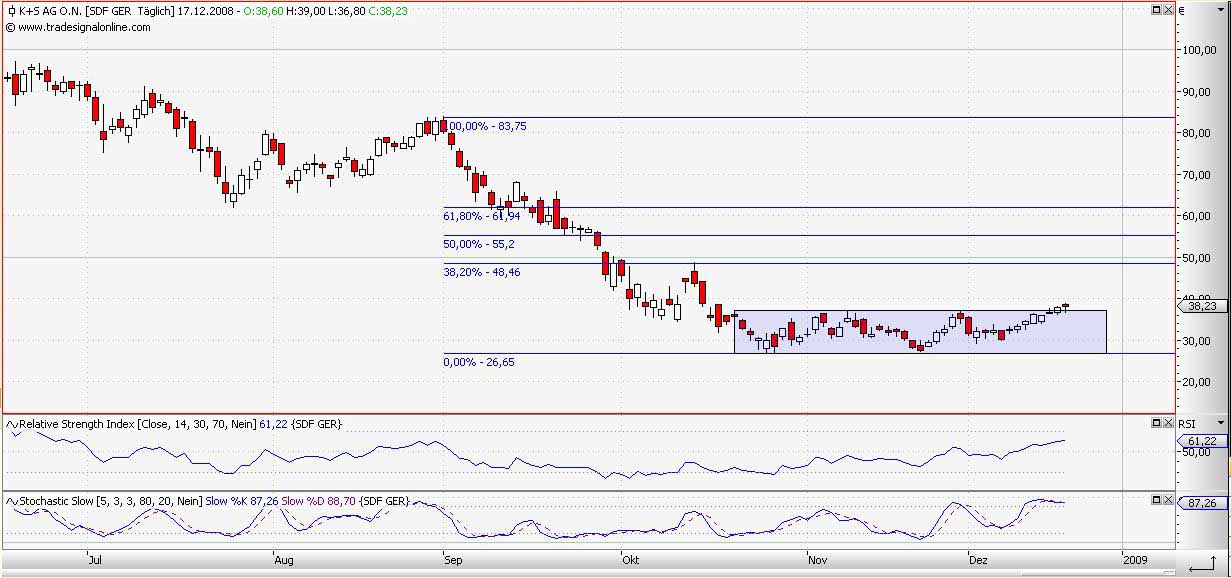Select the K+S AG O.N. chart title

tap(50, 10)
